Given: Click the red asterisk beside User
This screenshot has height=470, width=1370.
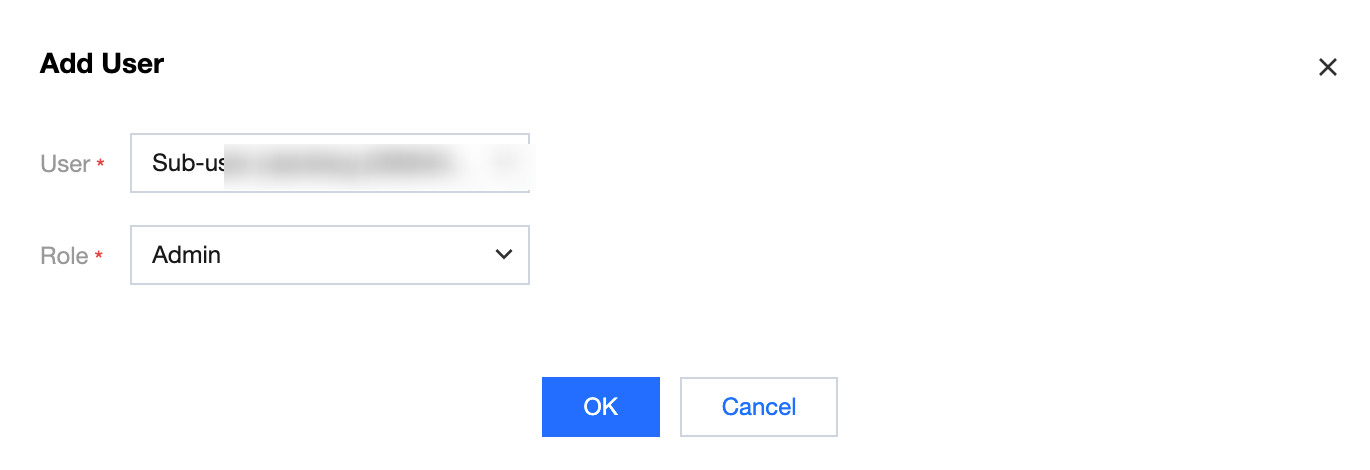Looking at the screenshot, I should pyautogui.click(x=100, y=165).
